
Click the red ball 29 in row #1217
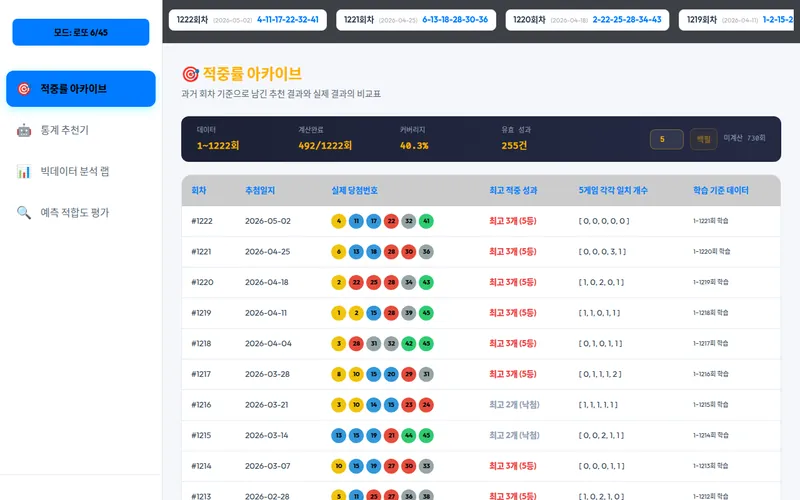click(409, 374)
